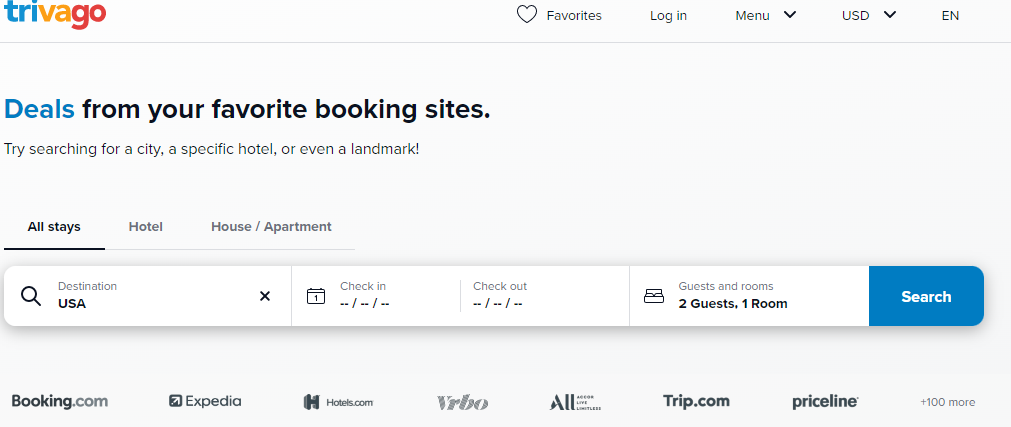
Task: Click the Hotels.com partner logo
Action: tap(338, 402)
